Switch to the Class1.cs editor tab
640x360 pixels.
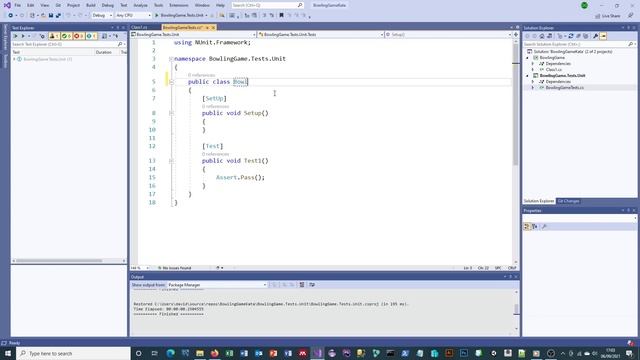[139, 27]
